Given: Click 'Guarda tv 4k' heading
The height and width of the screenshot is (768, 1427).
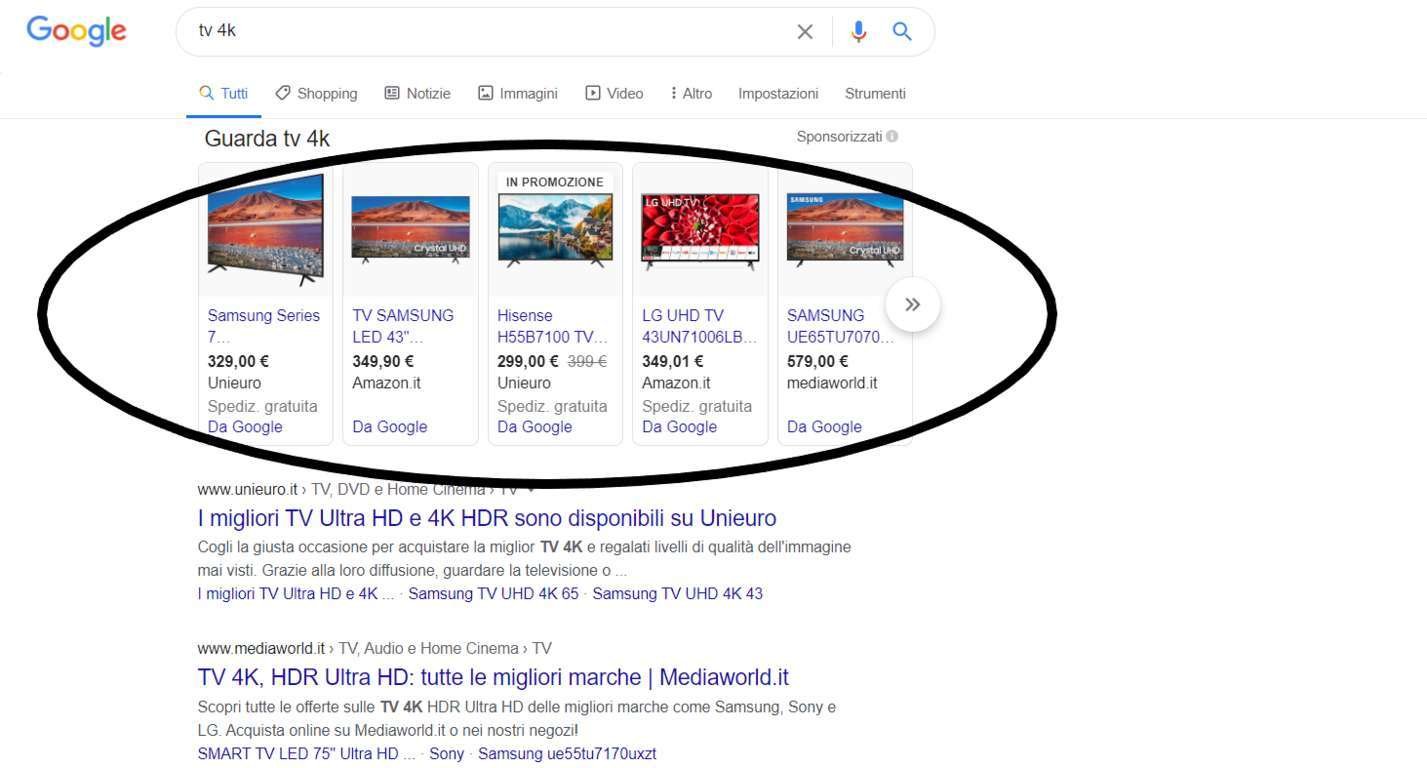Looking at the screenshot, I should click(267, 139).
